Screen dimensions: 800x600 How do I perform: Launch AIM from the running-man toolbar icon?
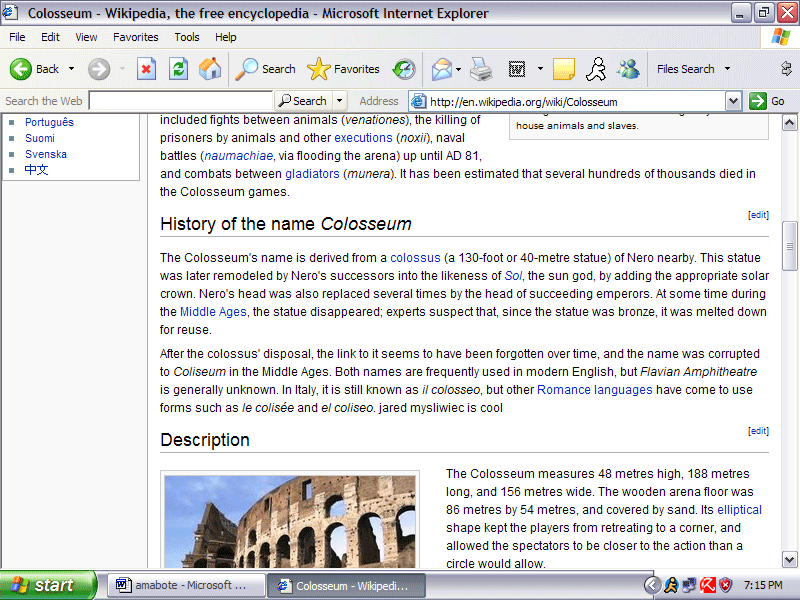[596, 69]
